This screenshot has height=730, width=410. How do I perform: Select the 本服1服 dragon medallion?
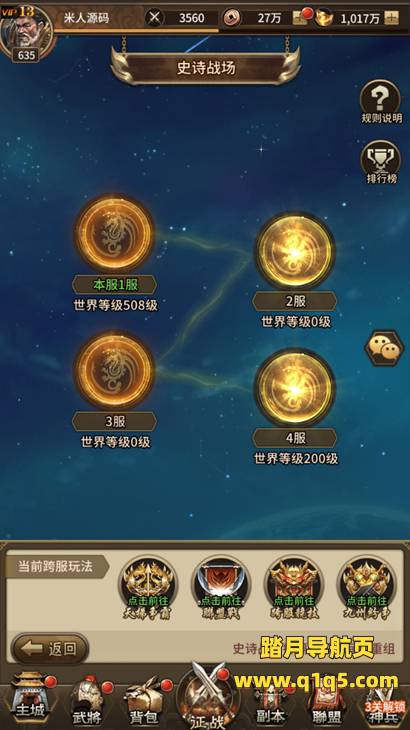tap(114, 233)
